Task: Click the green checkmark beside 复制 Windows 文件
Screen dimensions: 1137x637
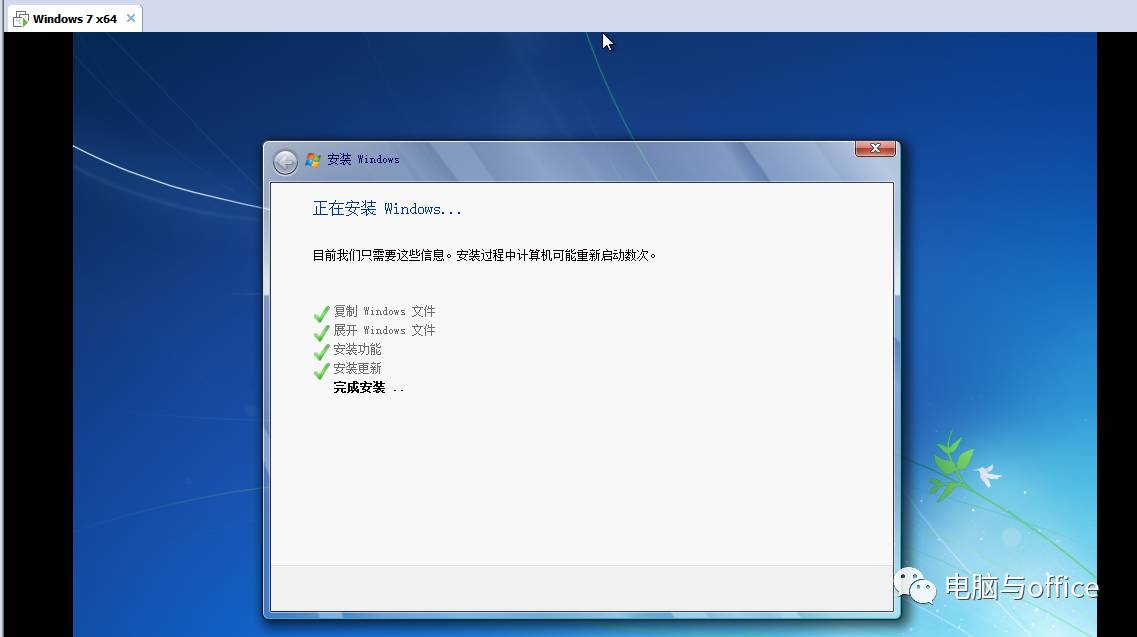Action: tap(321, 311)
